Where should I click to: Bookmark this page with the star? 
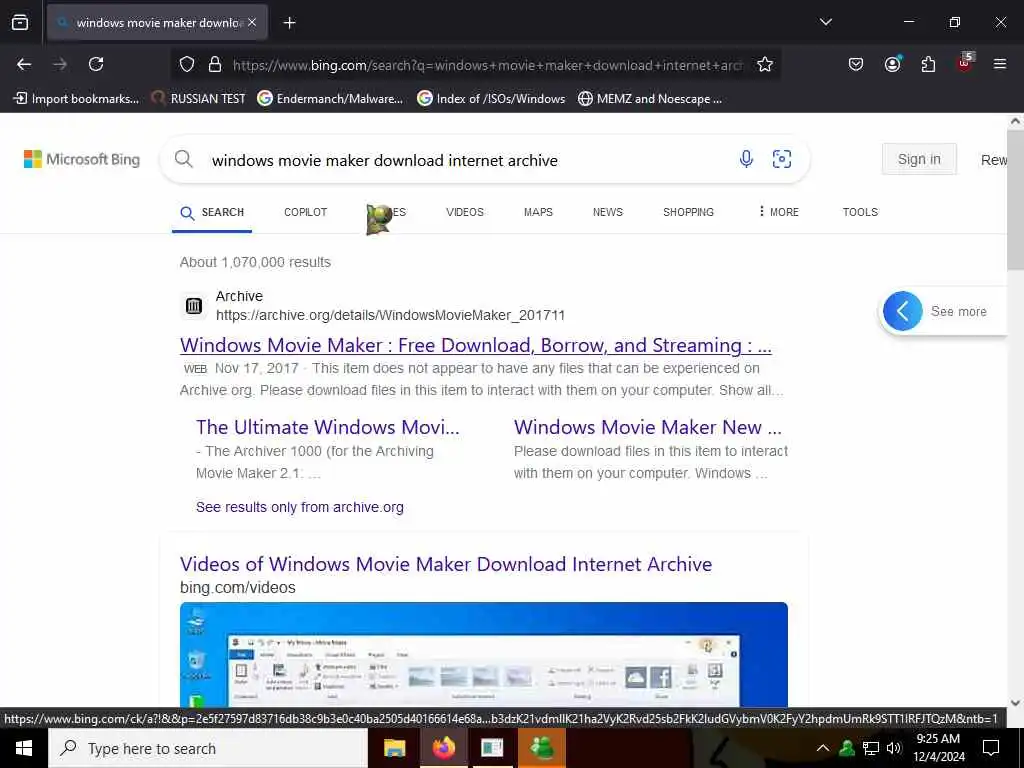pos(765,64)
